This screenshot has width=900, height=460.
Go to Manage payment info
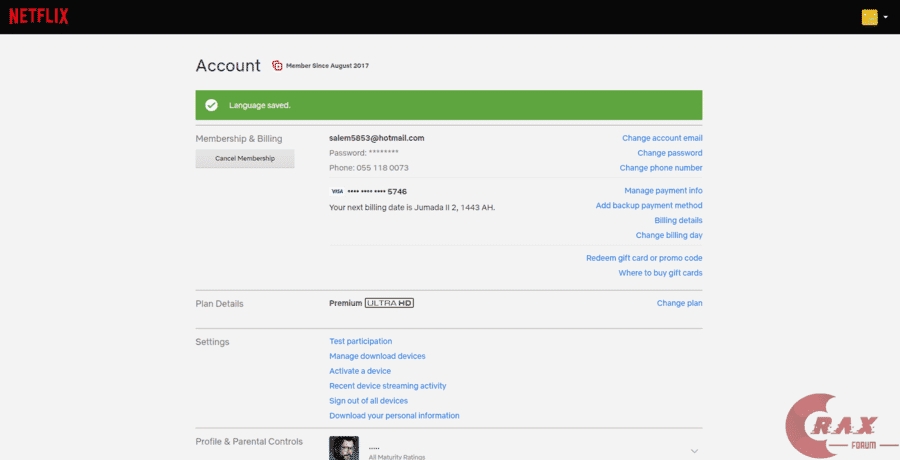(663, 190)
